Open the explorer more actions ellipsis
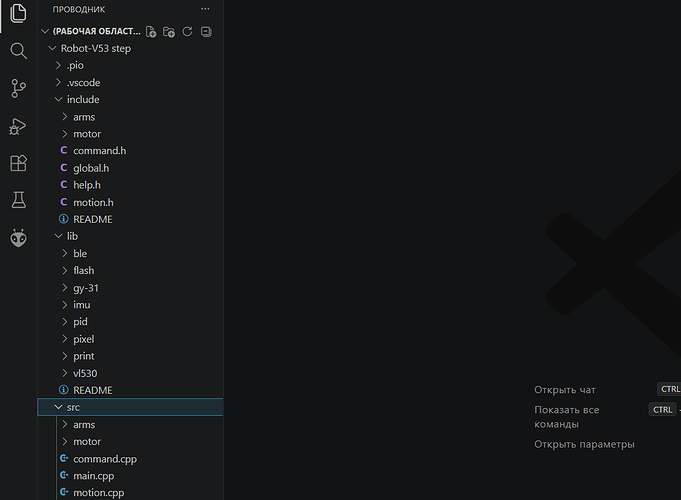The width and height of the screenshot is (681, 500). (x=205, y=9)
